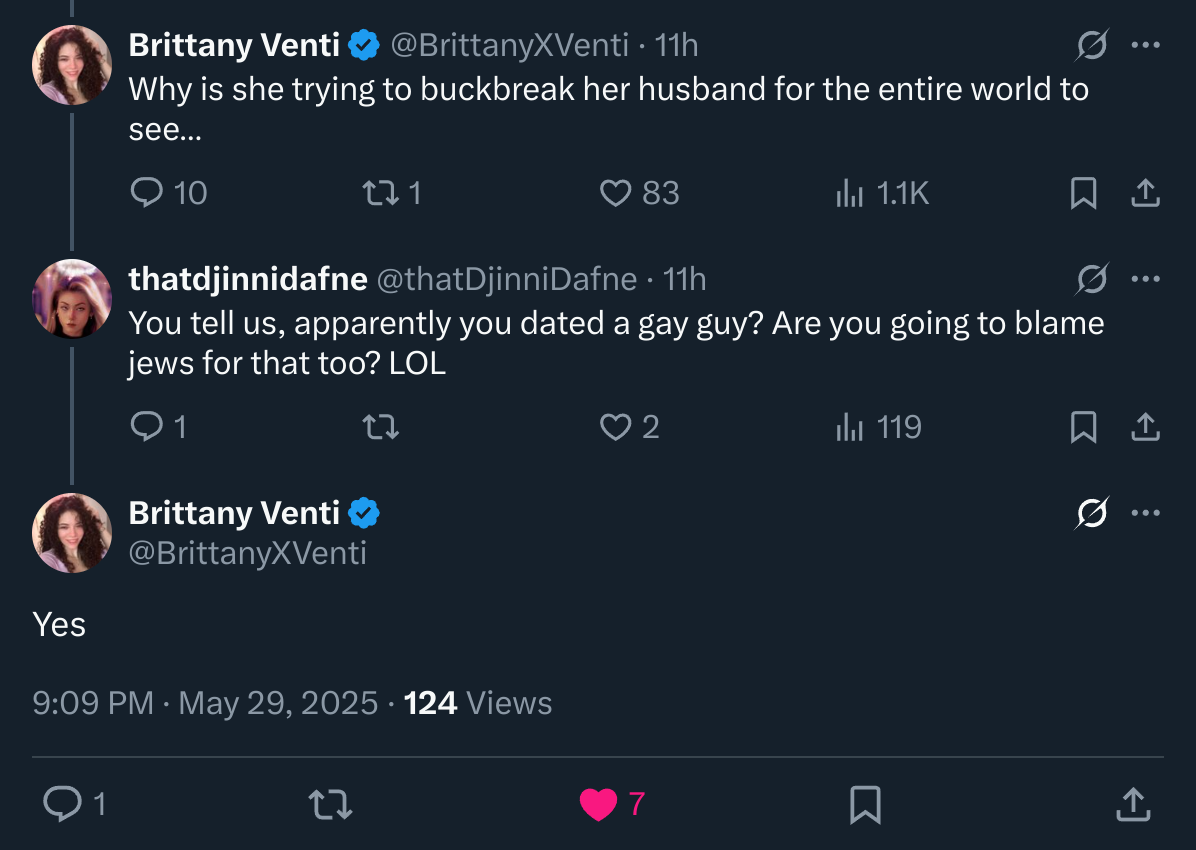Like thatdjinnidafne's reply

(615, 428)
